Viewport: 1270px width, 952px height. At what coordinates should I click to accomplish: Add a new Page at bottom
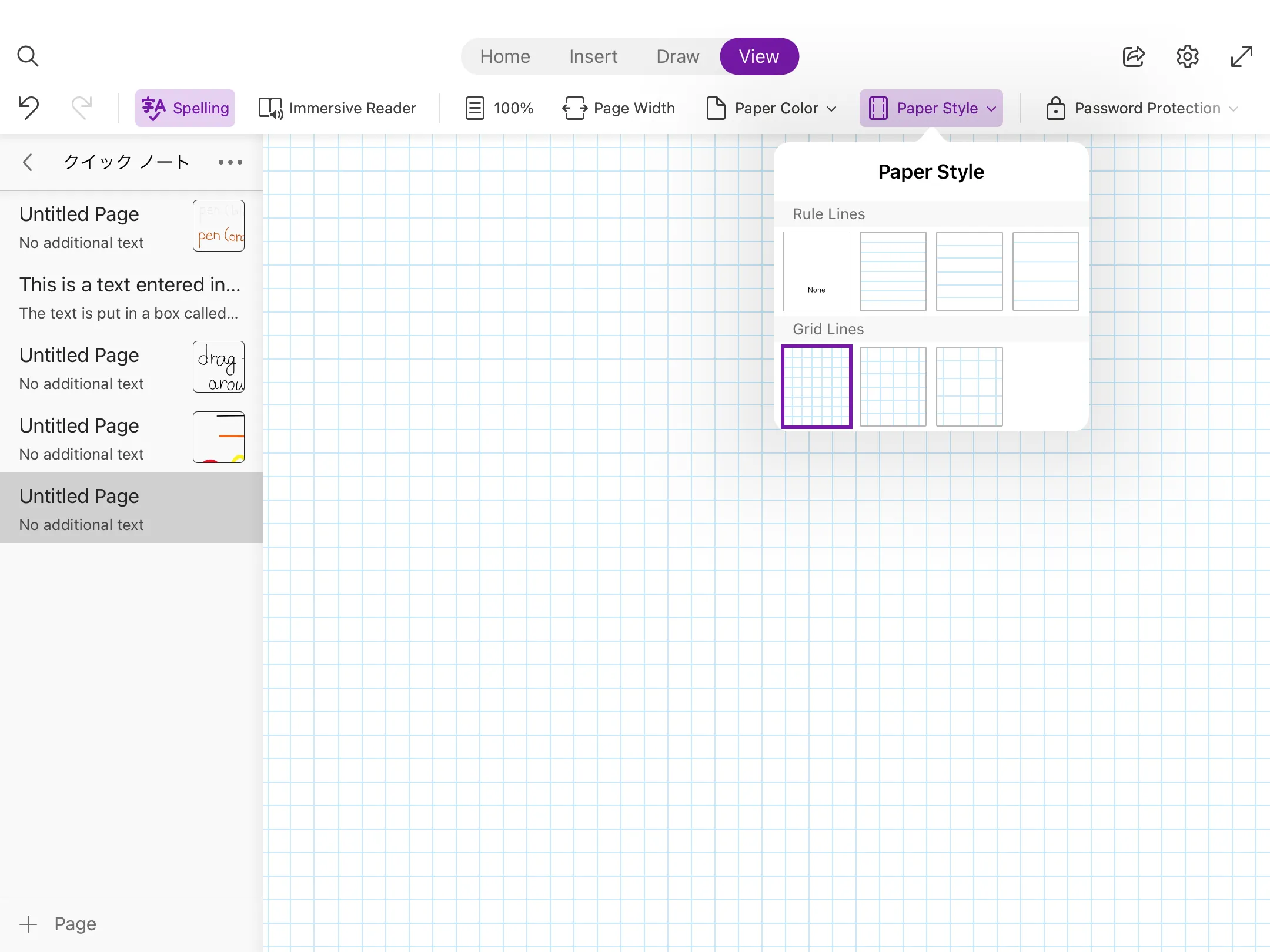tap(57, 924)
